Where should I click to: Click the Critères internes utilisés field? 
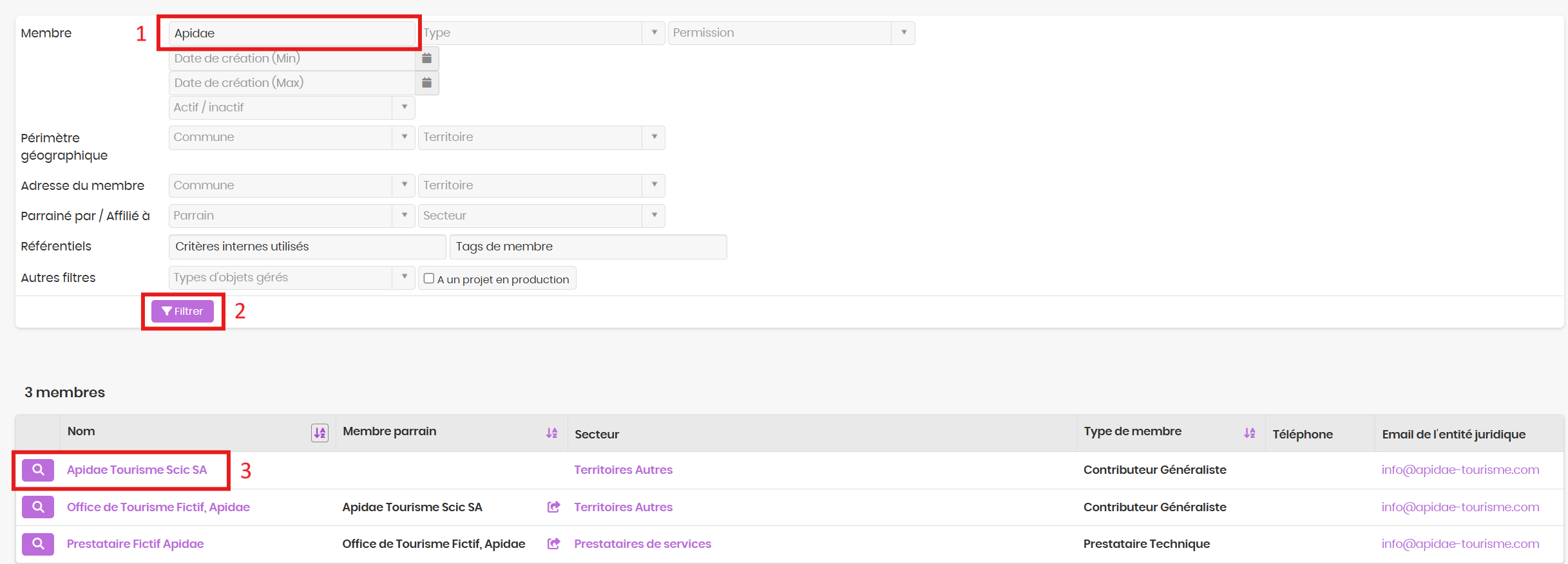[x=307, y=247]
